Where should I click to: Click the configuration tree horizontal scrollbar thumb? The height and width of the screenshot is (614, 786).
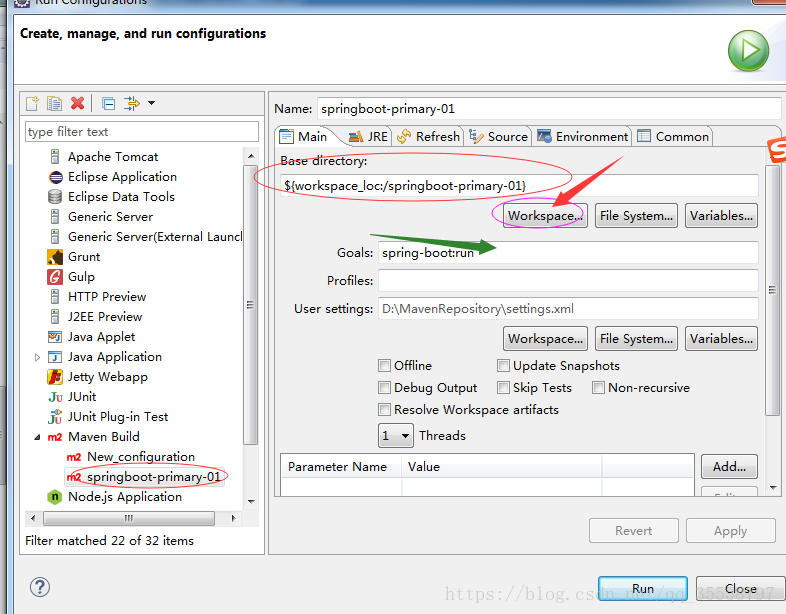pos(129,518)
